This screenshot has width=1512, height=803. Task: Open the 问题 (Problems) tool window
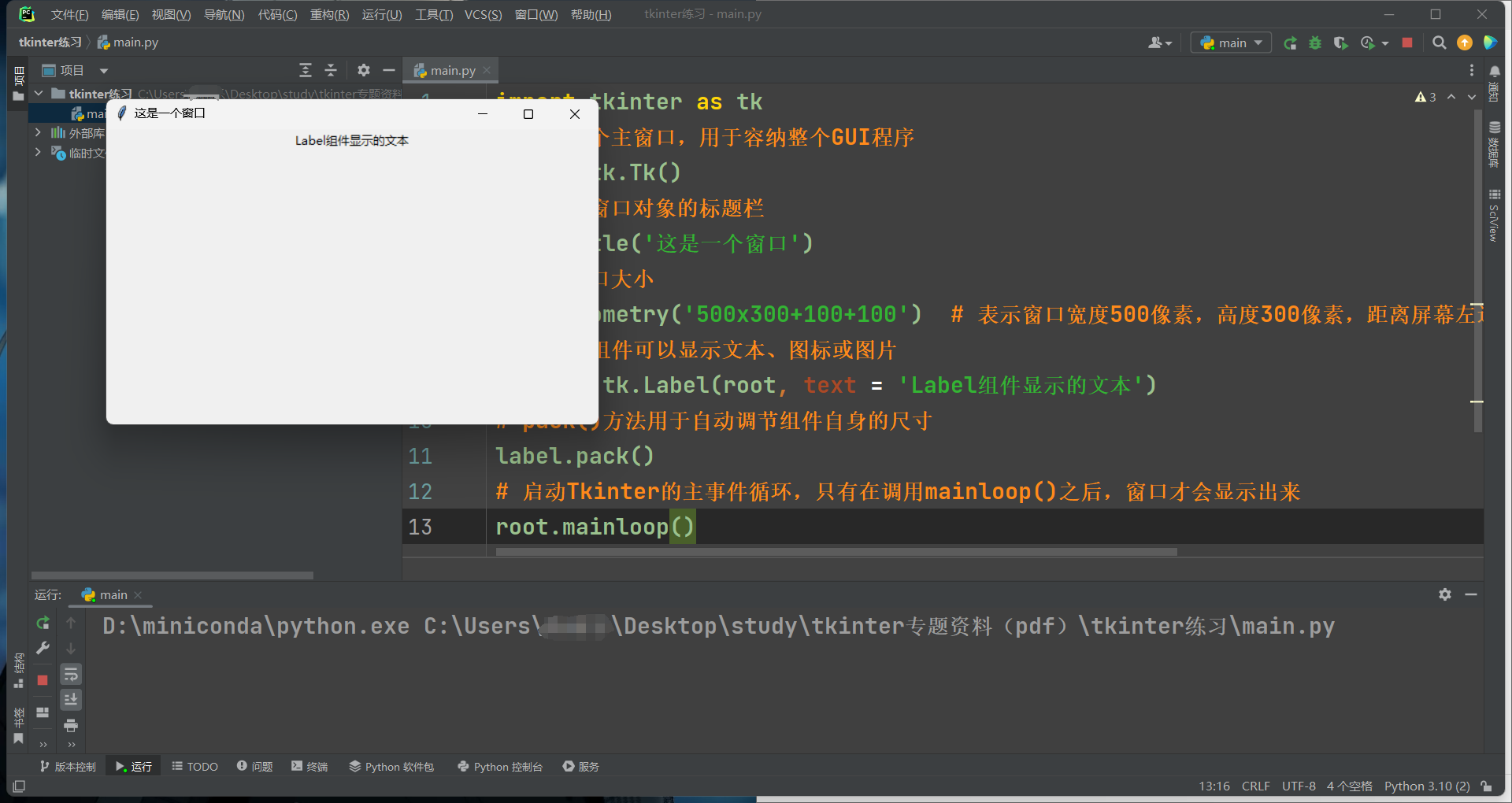[x=254, y=767]
